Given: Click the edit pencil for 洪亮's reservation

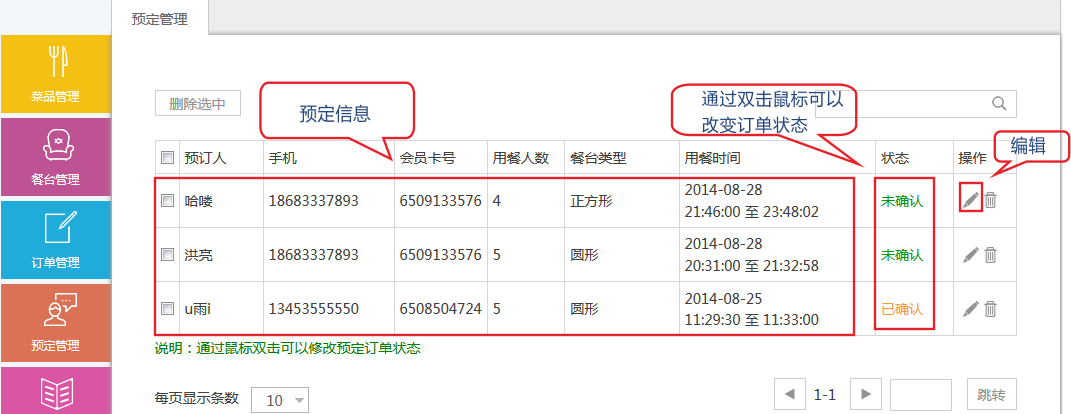Looking at the screenshot, I should [x=969, y=255].
